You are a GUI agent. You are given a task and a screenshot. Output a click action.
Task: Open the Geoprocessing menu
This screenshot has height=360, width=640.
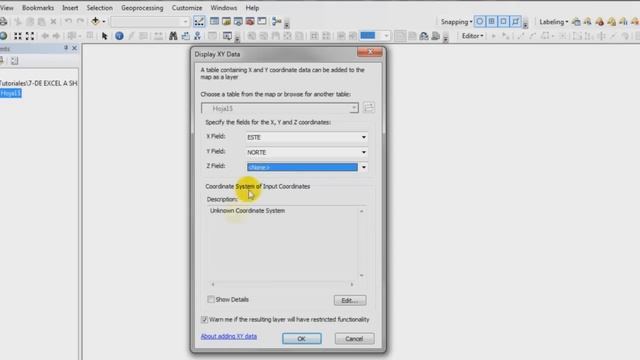point(142,8)
